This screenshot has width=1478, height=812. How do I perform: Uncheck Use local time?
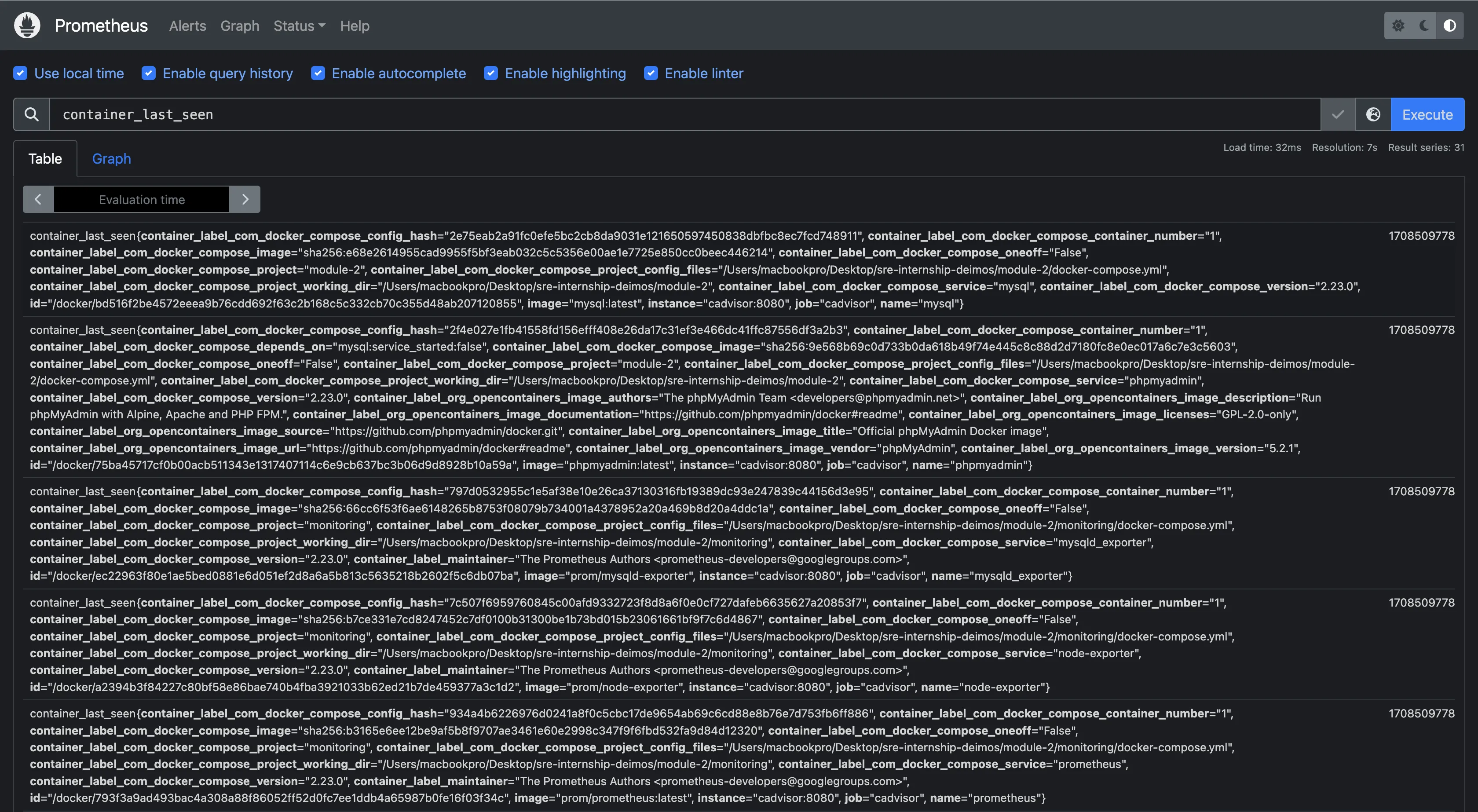point(20,73)
